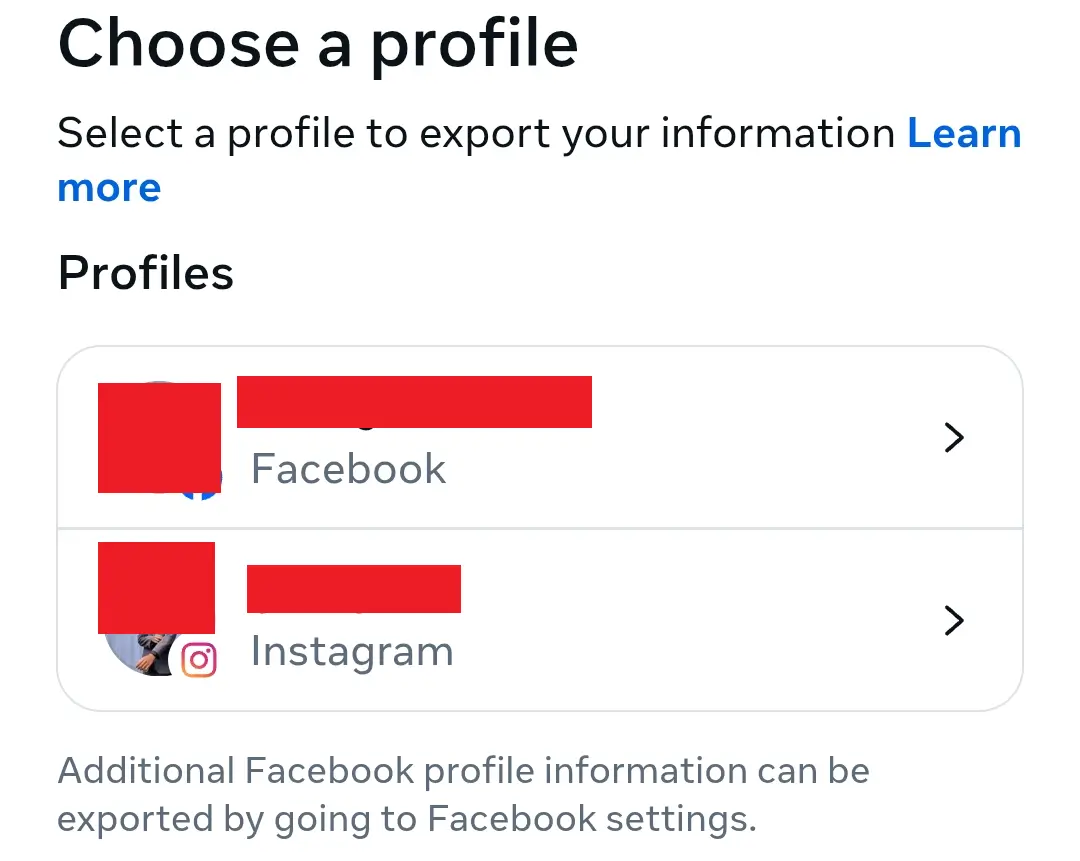
Task: Click the Facebook settings footer note text
Action: click(x=464, y=794)
